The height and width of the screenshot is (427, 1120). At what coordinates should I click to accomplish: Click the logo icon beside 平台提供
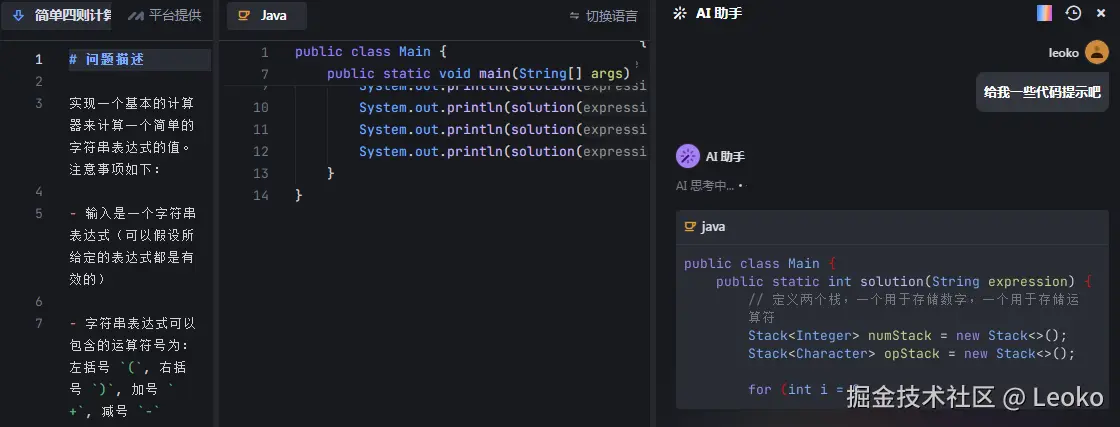coord(136,15)
